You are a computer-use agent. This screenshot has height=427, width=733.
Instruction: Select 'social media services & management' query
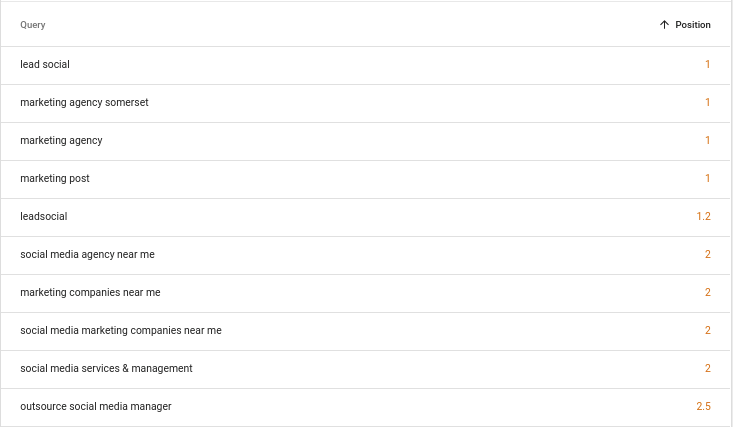[106, 369]
